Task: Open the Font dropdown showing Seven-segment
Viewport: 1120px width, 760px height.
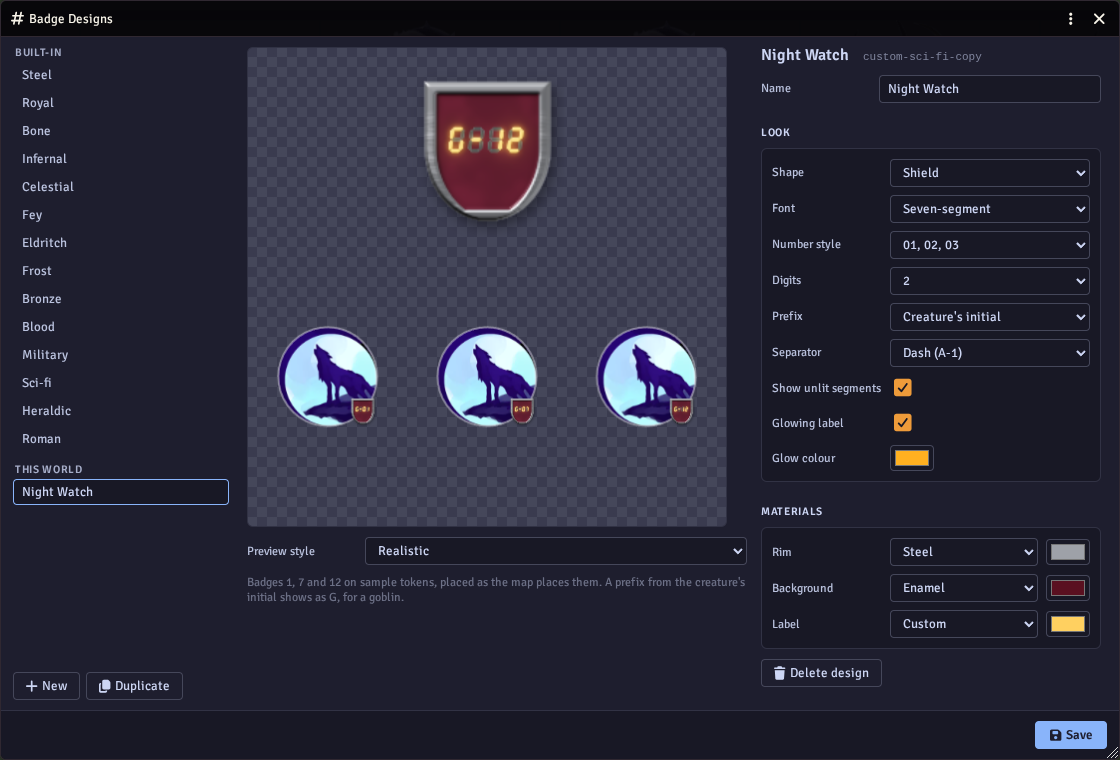Action: coord(989,209)
